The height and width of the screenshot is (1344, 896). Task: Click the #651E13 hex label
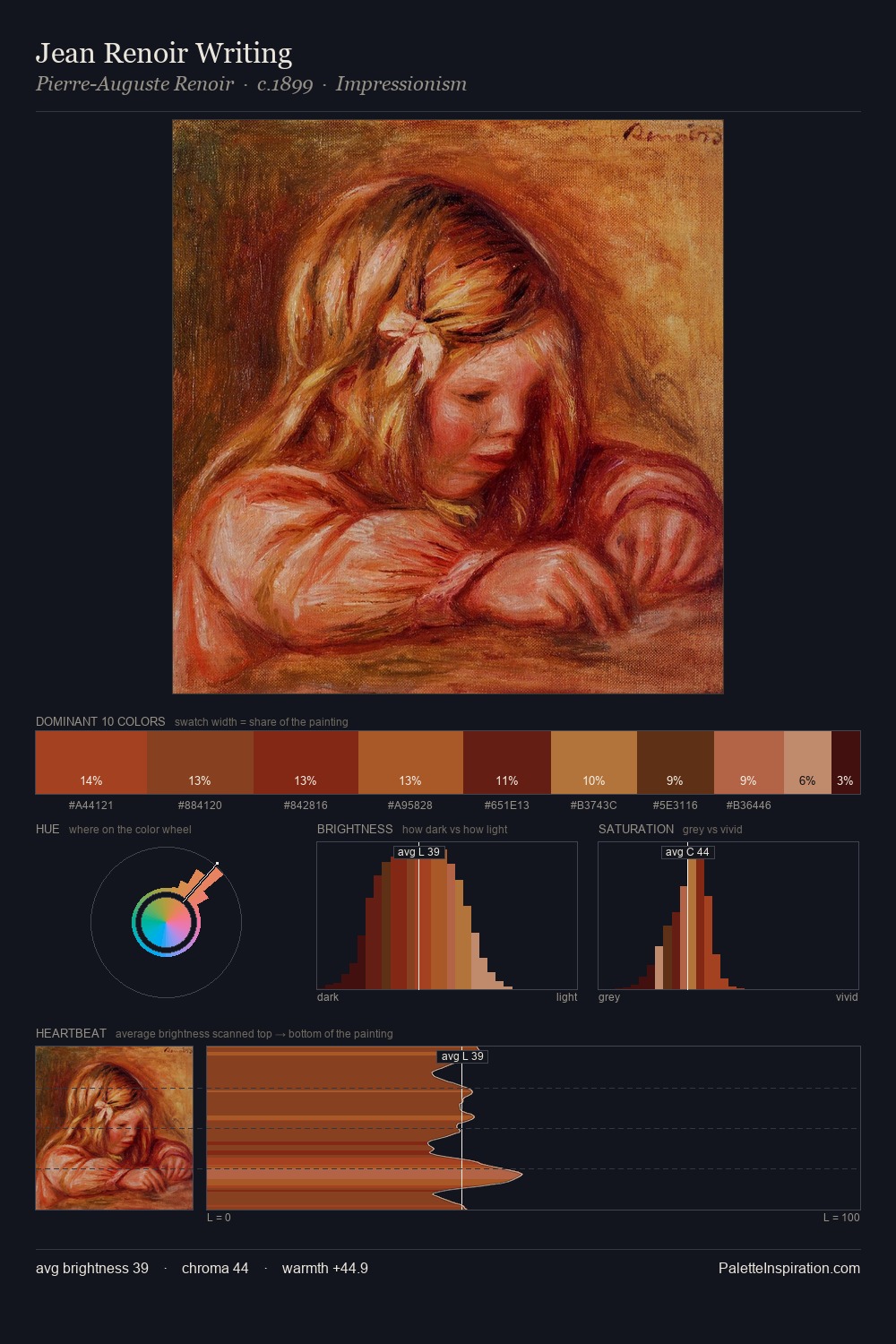click(507, 806)
